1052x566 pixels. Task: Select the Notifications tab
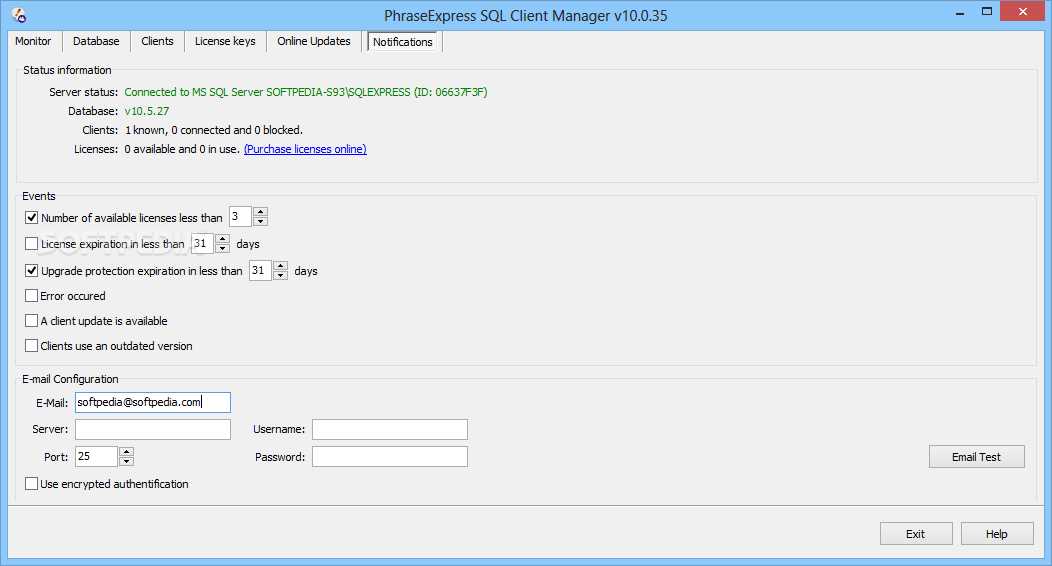[x=403, y=42]
